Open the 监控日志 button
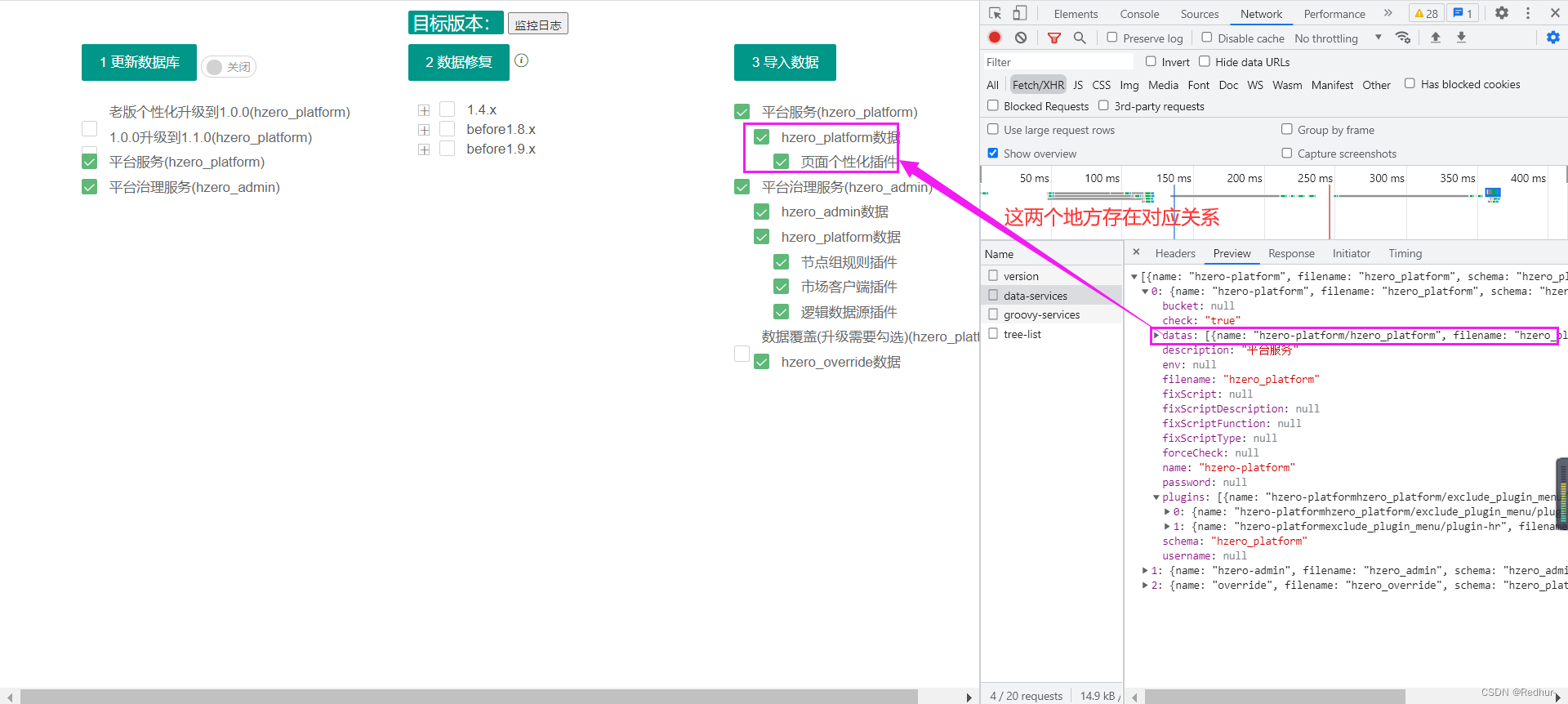Viewport: 1568px width, 704px height. pos(537,24)
